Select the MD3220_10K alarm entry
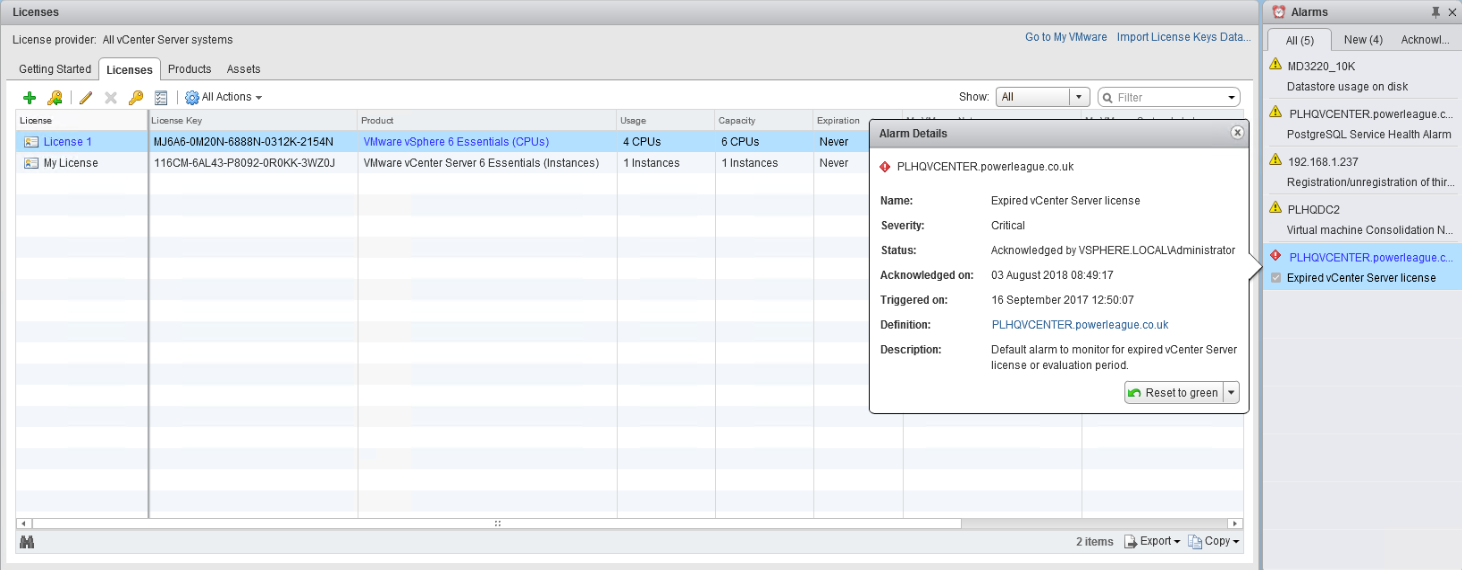Screen dimensions: 1462x570 (1362, 76)
